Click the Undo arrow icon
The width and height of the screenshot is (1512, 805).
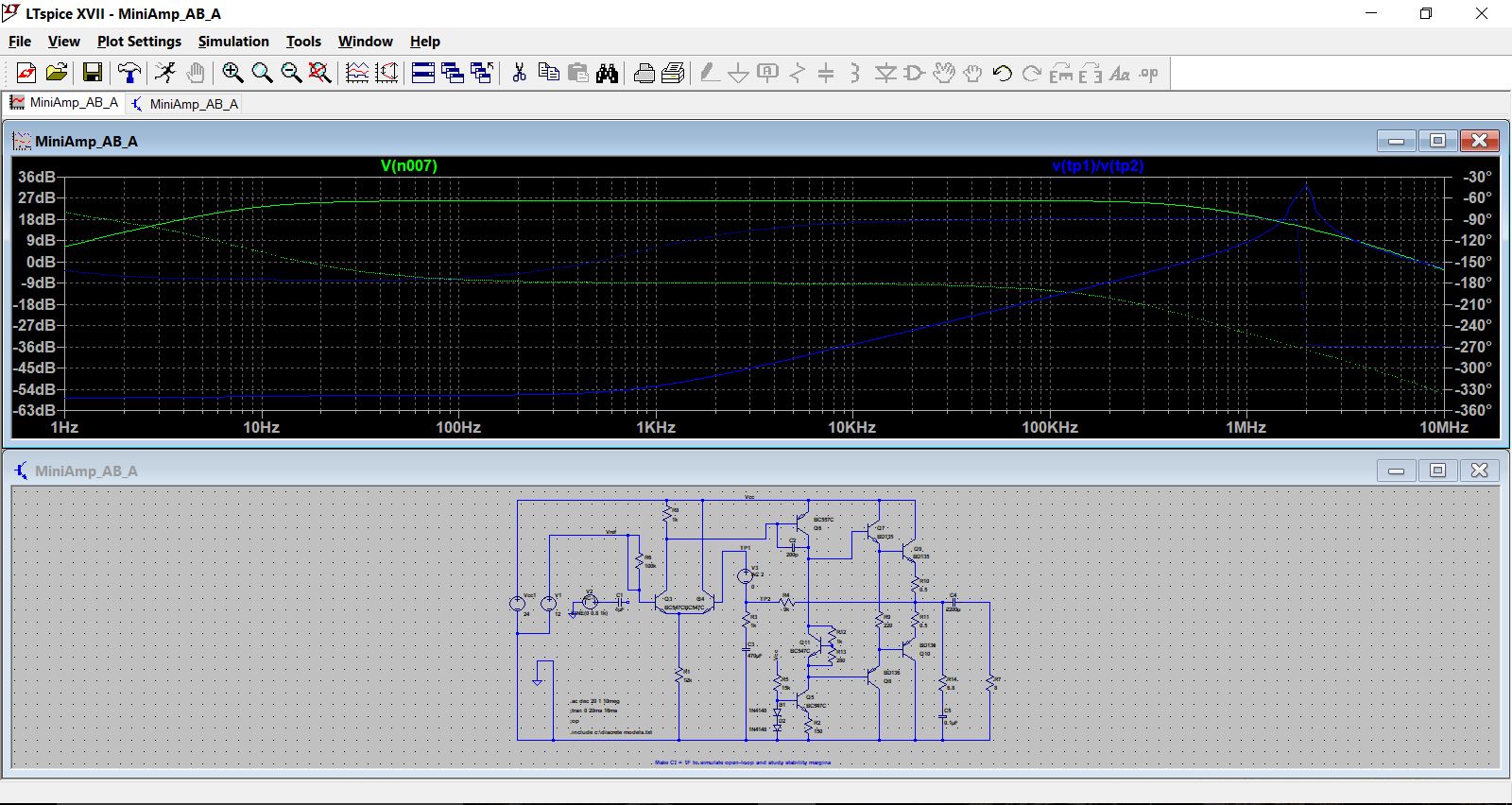[x=1003, y=73]
